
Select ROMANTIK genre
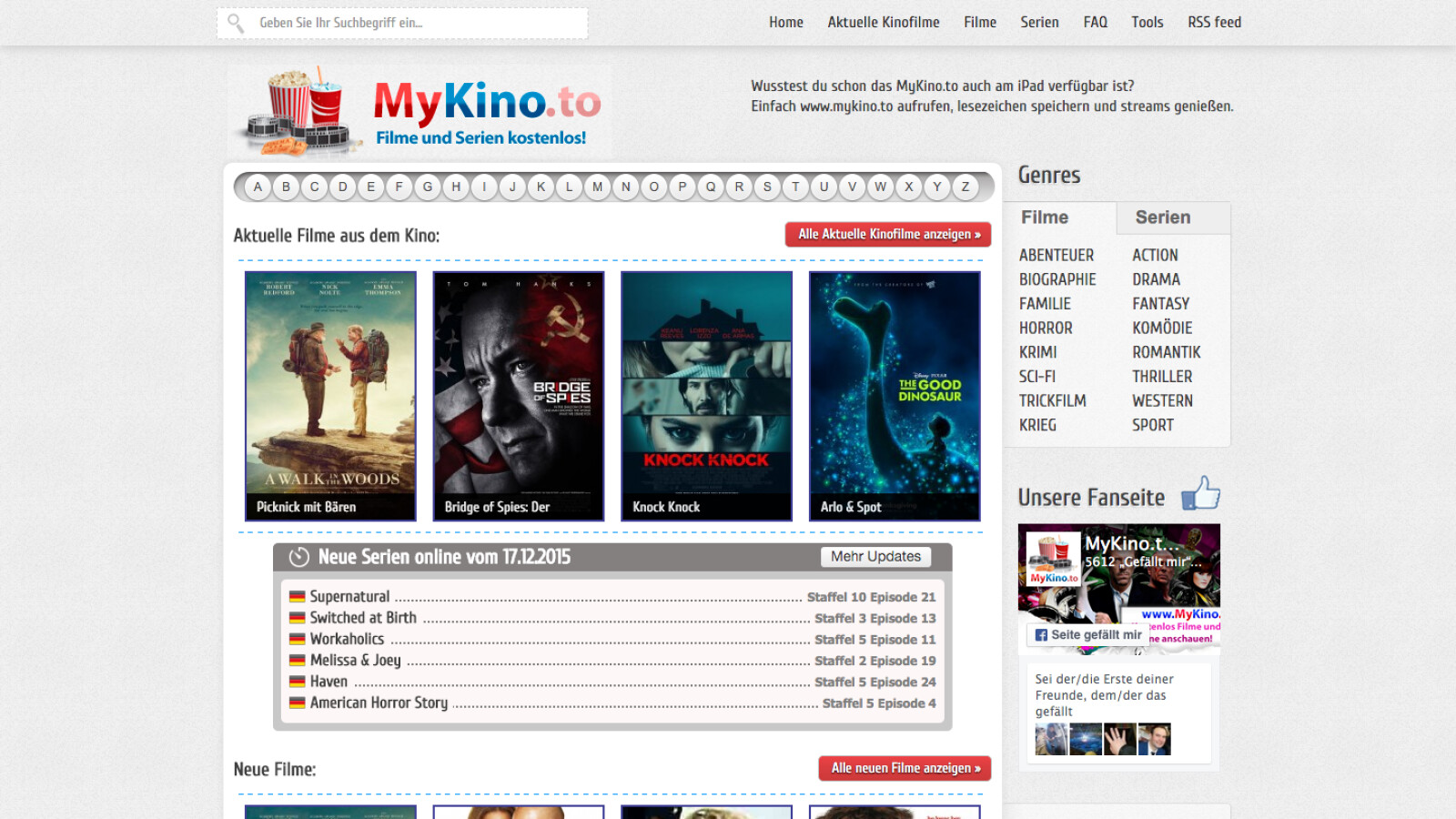click(x=1167, y=352)
